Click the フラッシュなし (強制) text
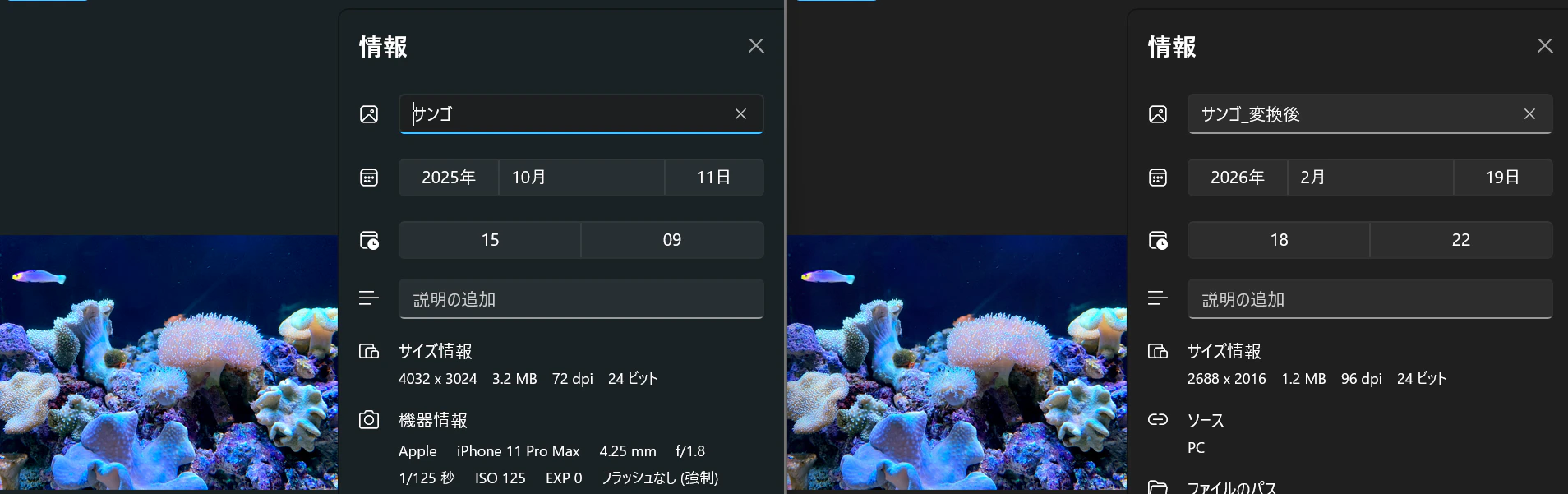1568x494 pixels. (x=660, y=478)
